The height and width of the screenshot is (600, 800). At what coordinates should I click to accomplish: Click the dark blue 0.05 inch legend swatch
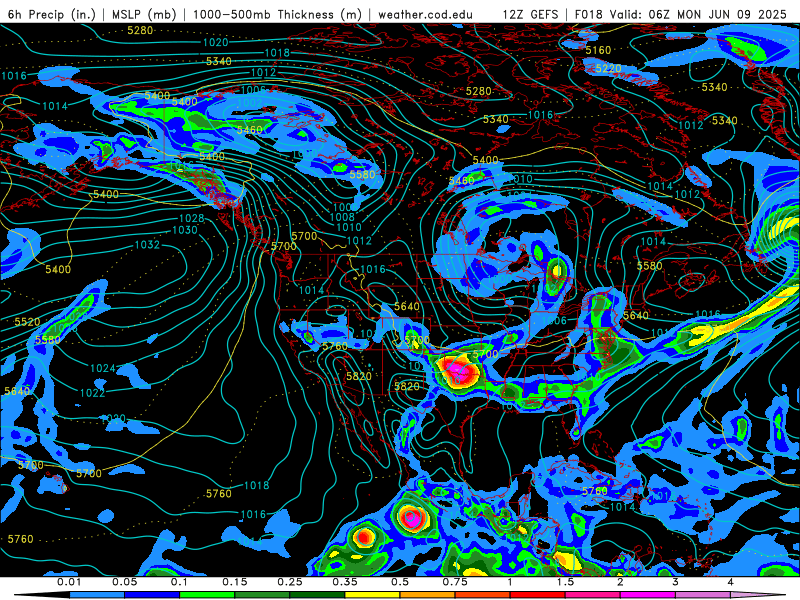coord(152,595)
